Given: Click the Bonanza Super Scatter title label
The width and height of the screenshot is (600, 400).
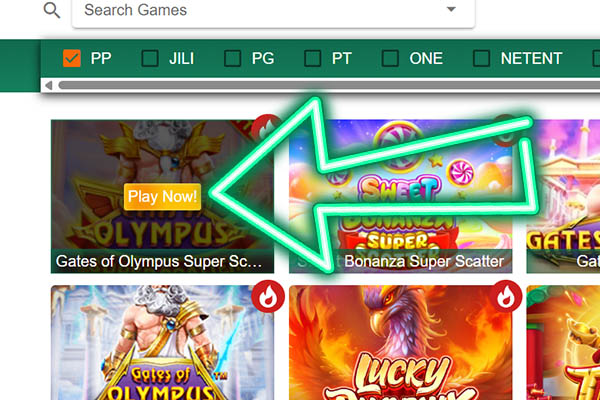Looking at the screenshot, I should point(424,261).
